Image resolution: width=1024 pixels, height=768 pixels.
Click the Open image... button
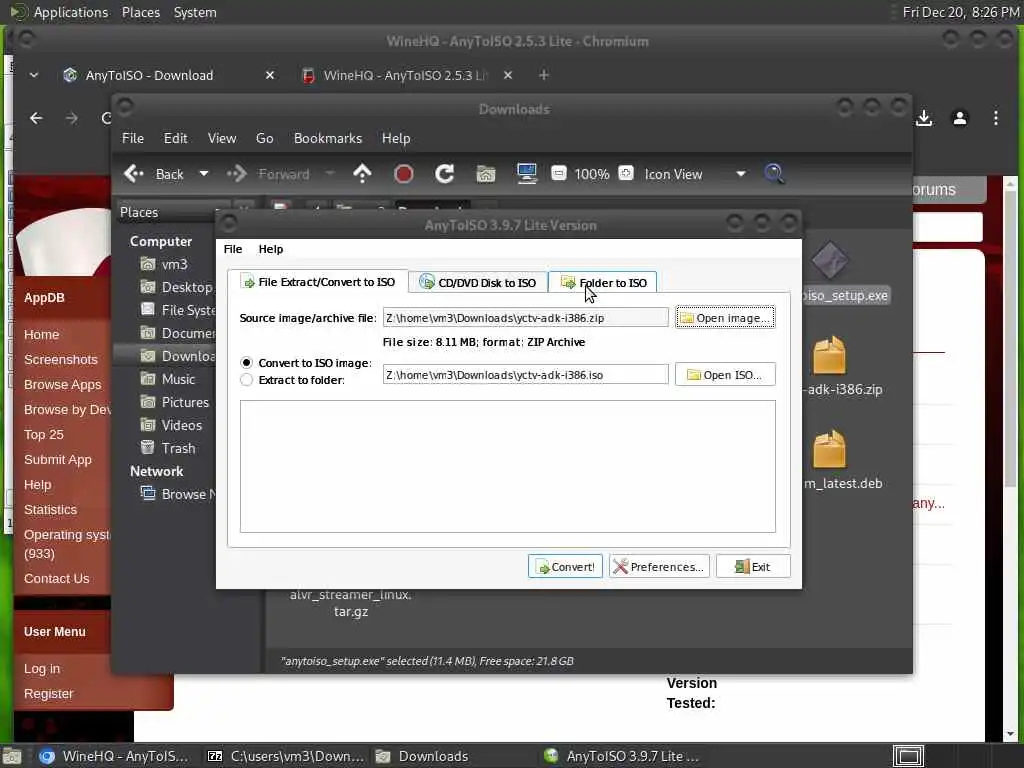click(x=725, y=317)
